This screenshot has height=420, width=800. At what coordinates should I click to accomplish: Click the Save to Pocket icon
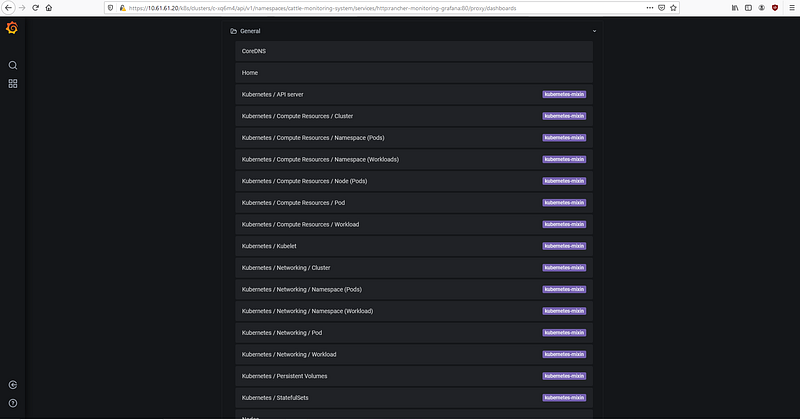tap(661, 8)
